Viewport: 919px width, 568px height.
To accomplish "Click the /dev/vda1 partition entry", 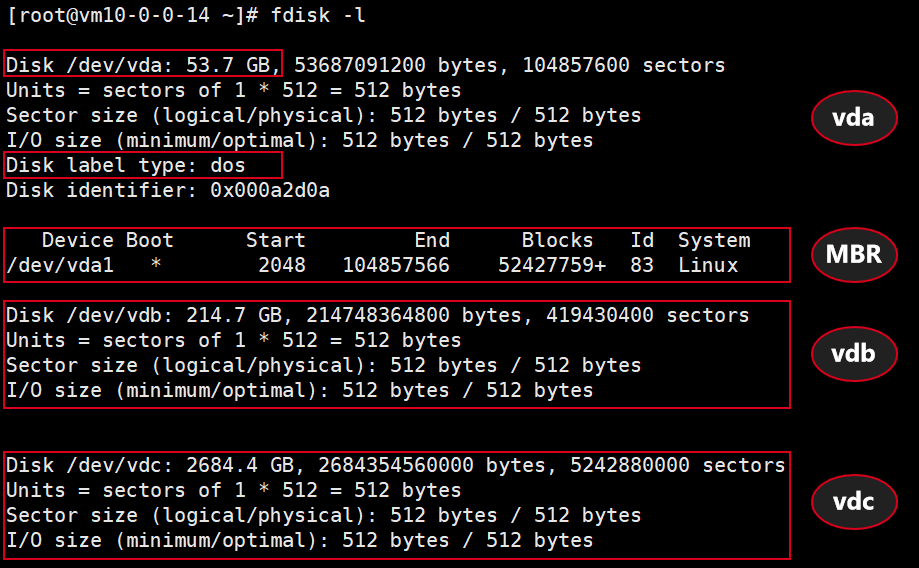I will tap(60, 265).
